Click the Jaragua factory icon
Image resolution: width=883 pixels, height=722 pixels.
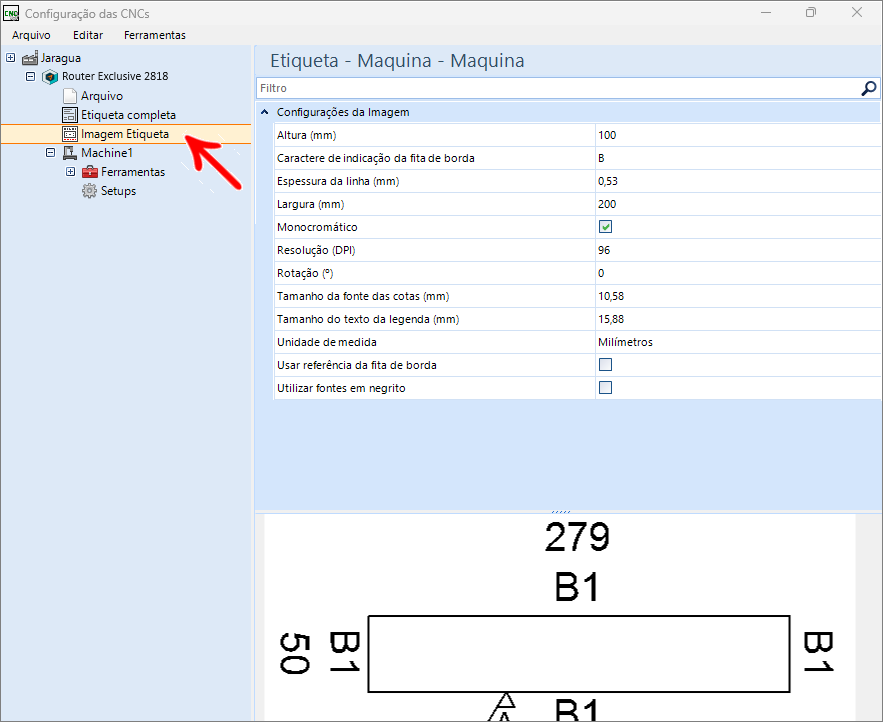[30, 58]
